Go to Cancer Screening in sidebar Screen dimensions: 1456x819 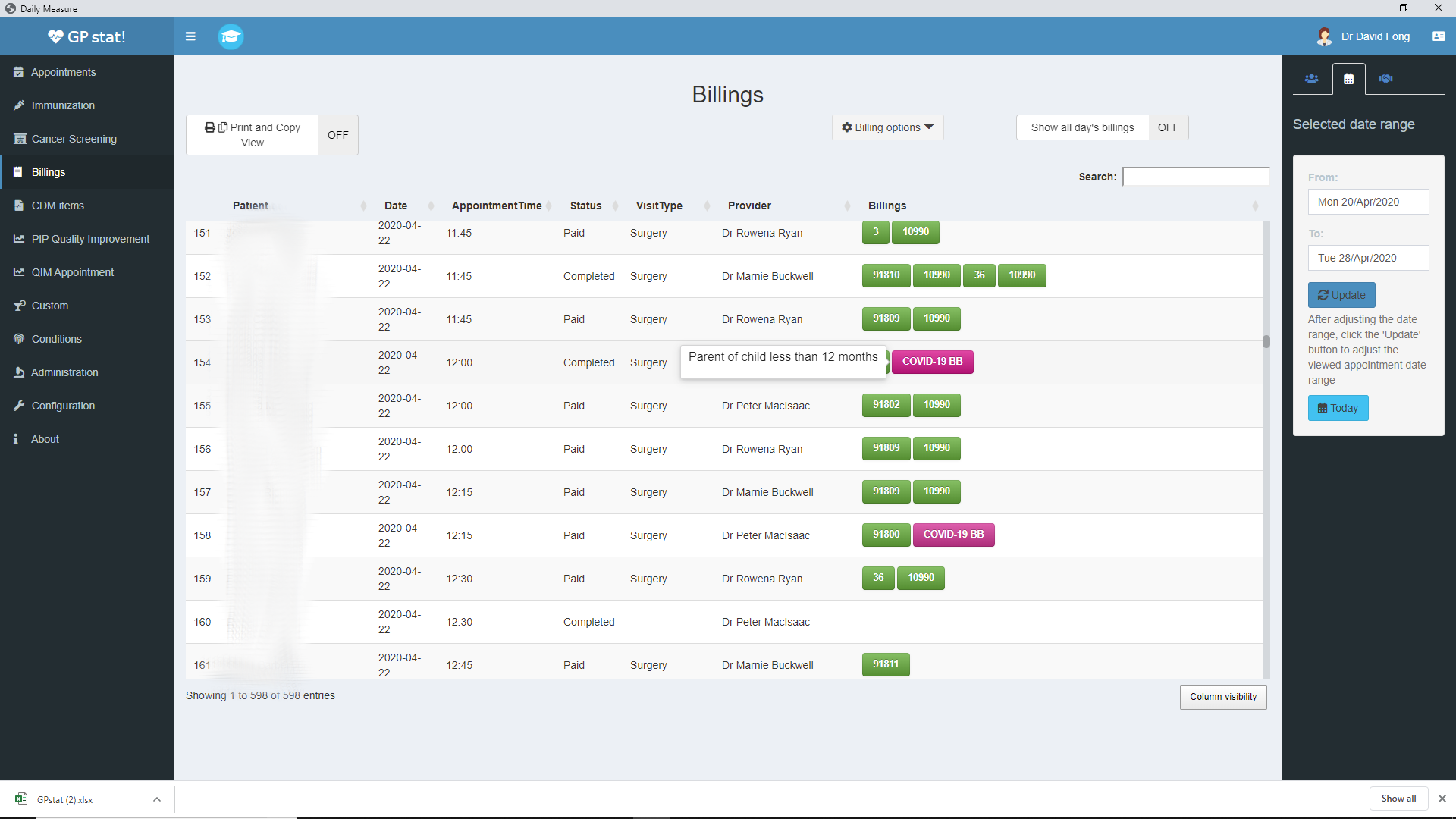click(74, 139)
